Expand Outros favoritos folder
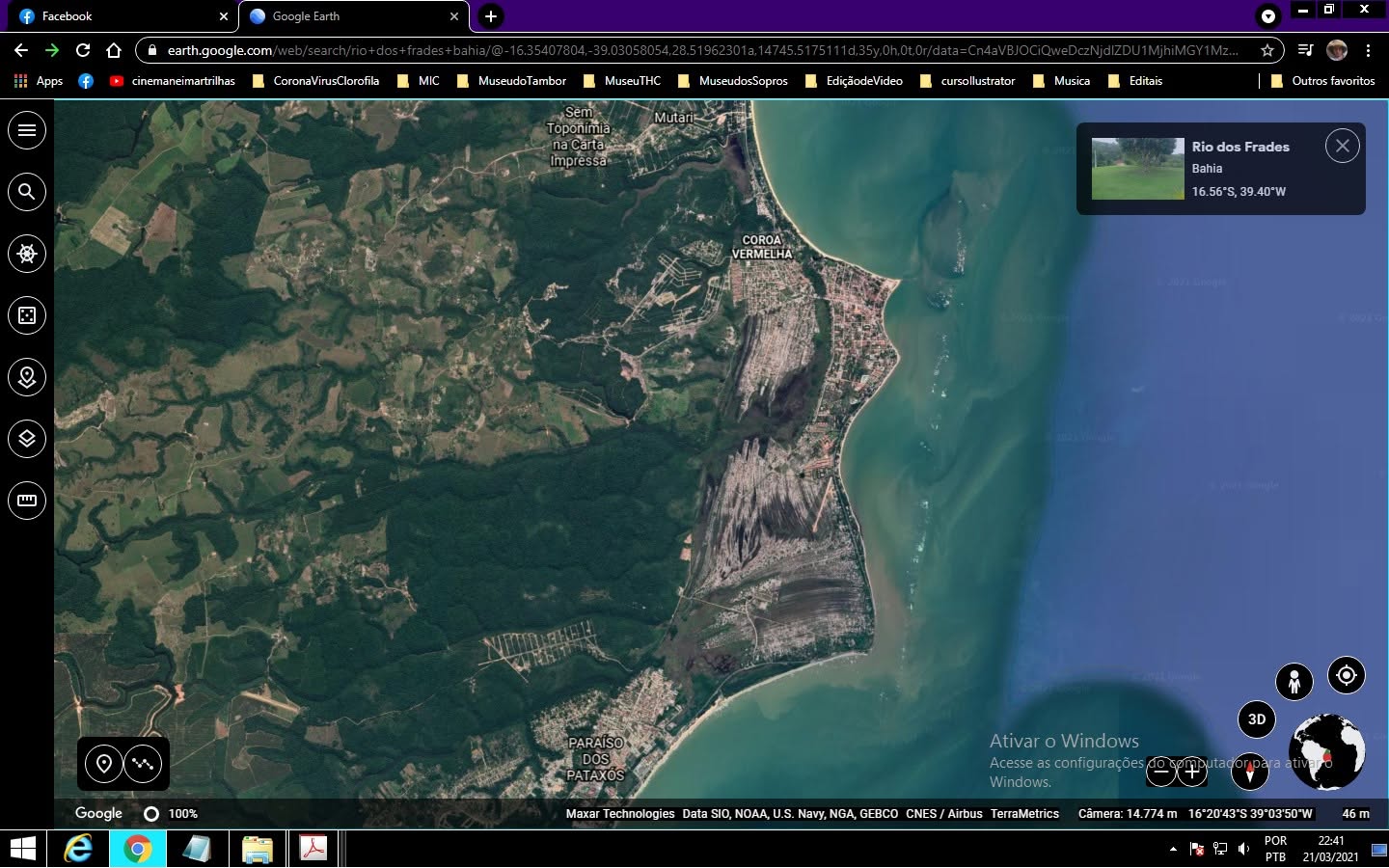The width and height of the screenshot is (1389, 868). point(1322,81)
